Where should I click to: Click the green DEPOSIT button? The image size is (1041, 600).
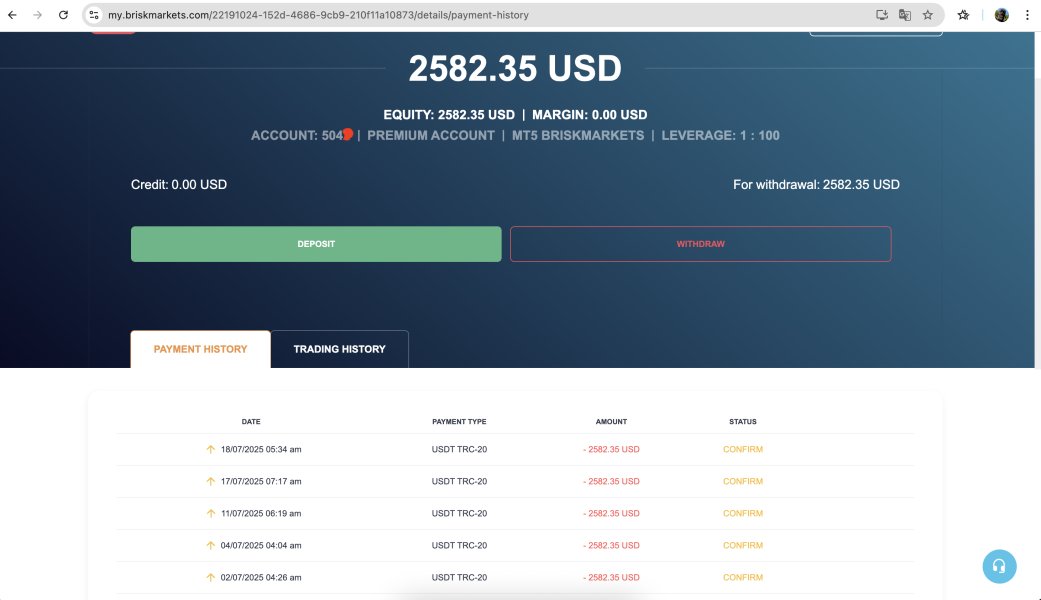[x=316, y=244]
